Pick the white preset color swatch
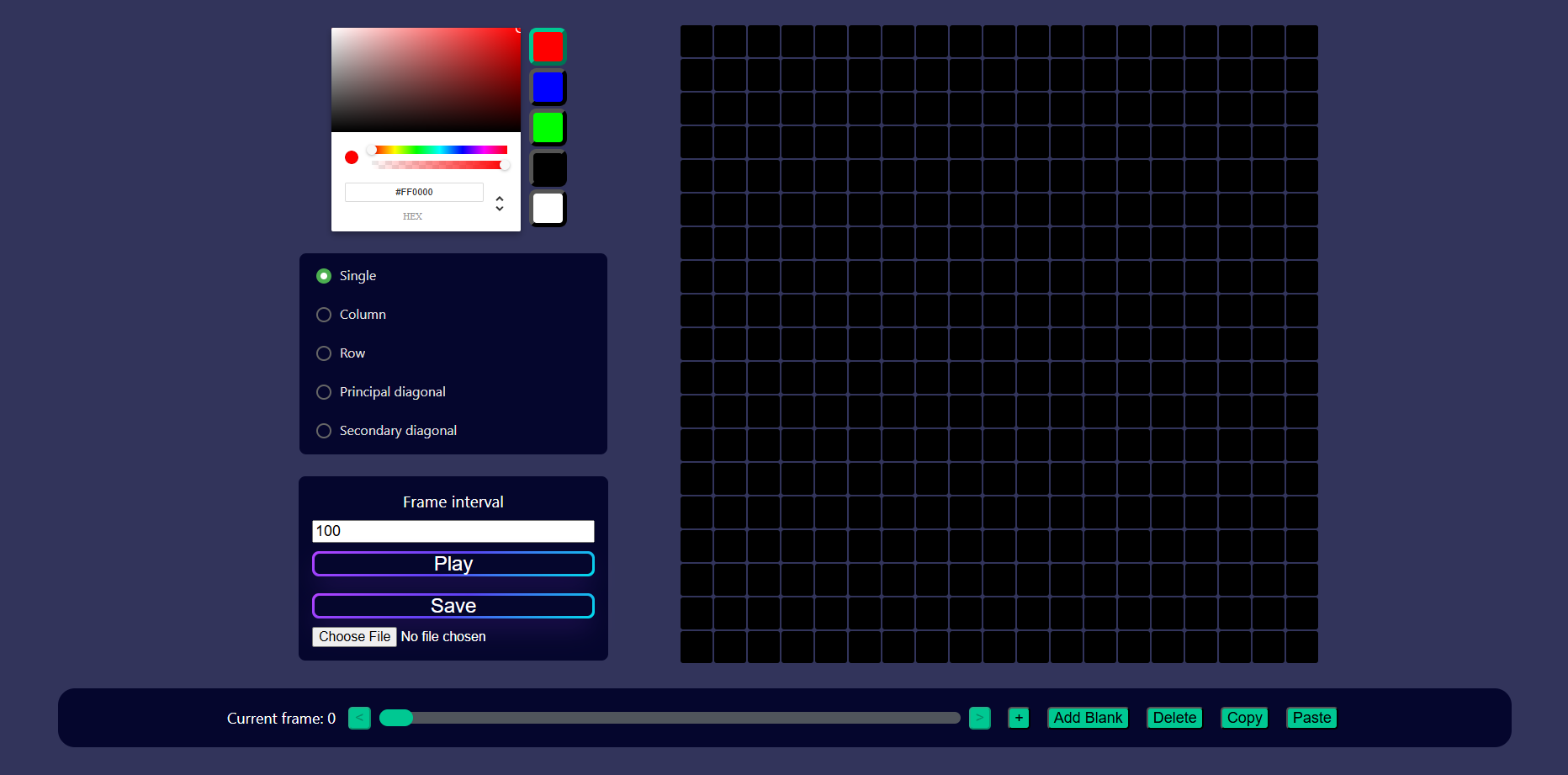The width and height of the screenshot is (1568, 775). click(x=548, y=209)
